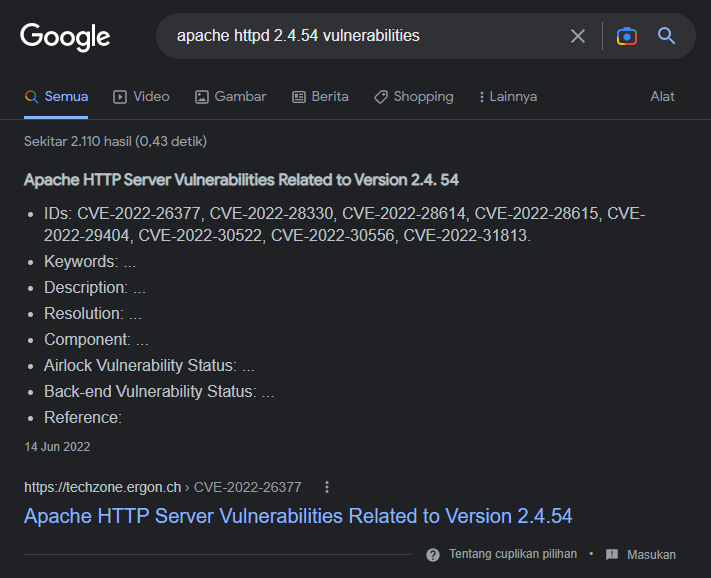The height and width of the screenshot is (578, 711).
Task: Switch to the Berita tab
Action: [320, 97]
